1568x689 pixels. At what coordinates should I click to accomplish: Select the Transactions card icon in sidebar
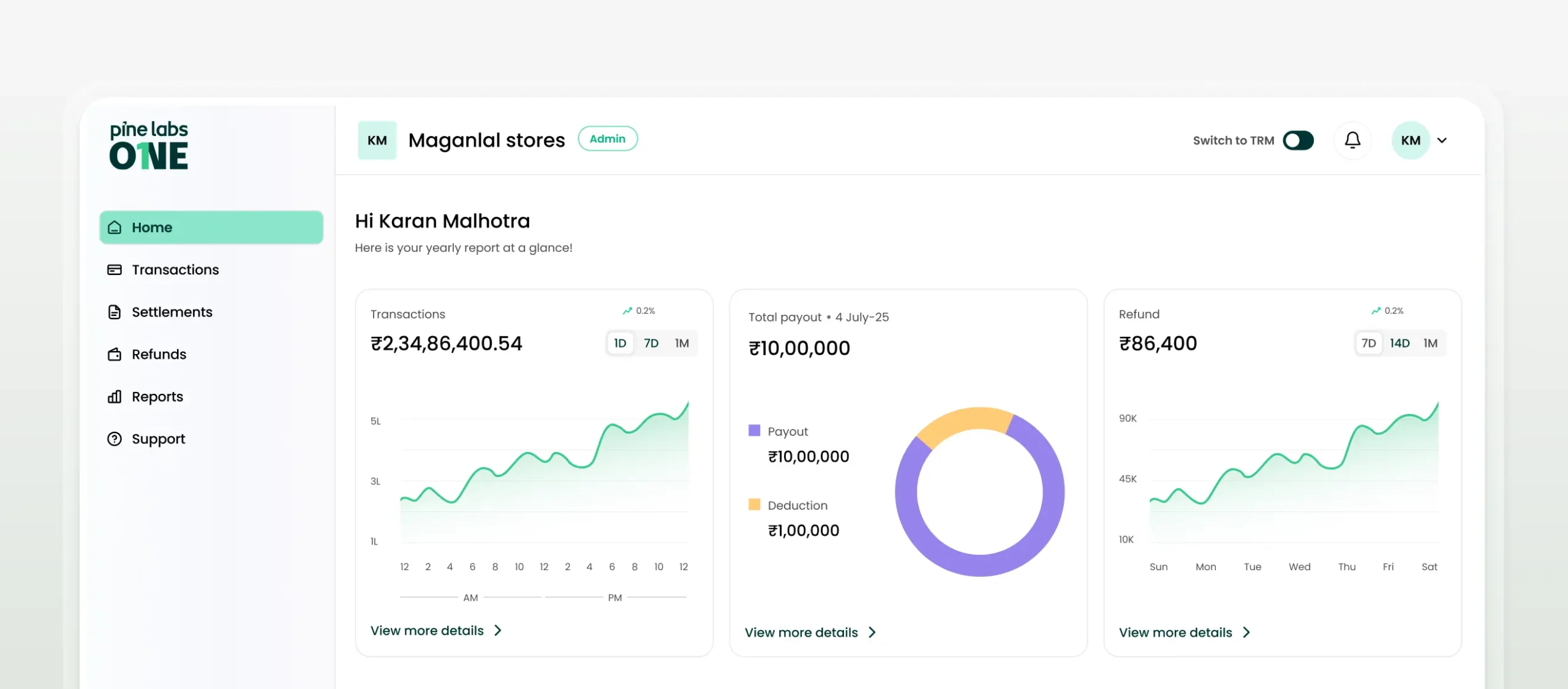116,269
